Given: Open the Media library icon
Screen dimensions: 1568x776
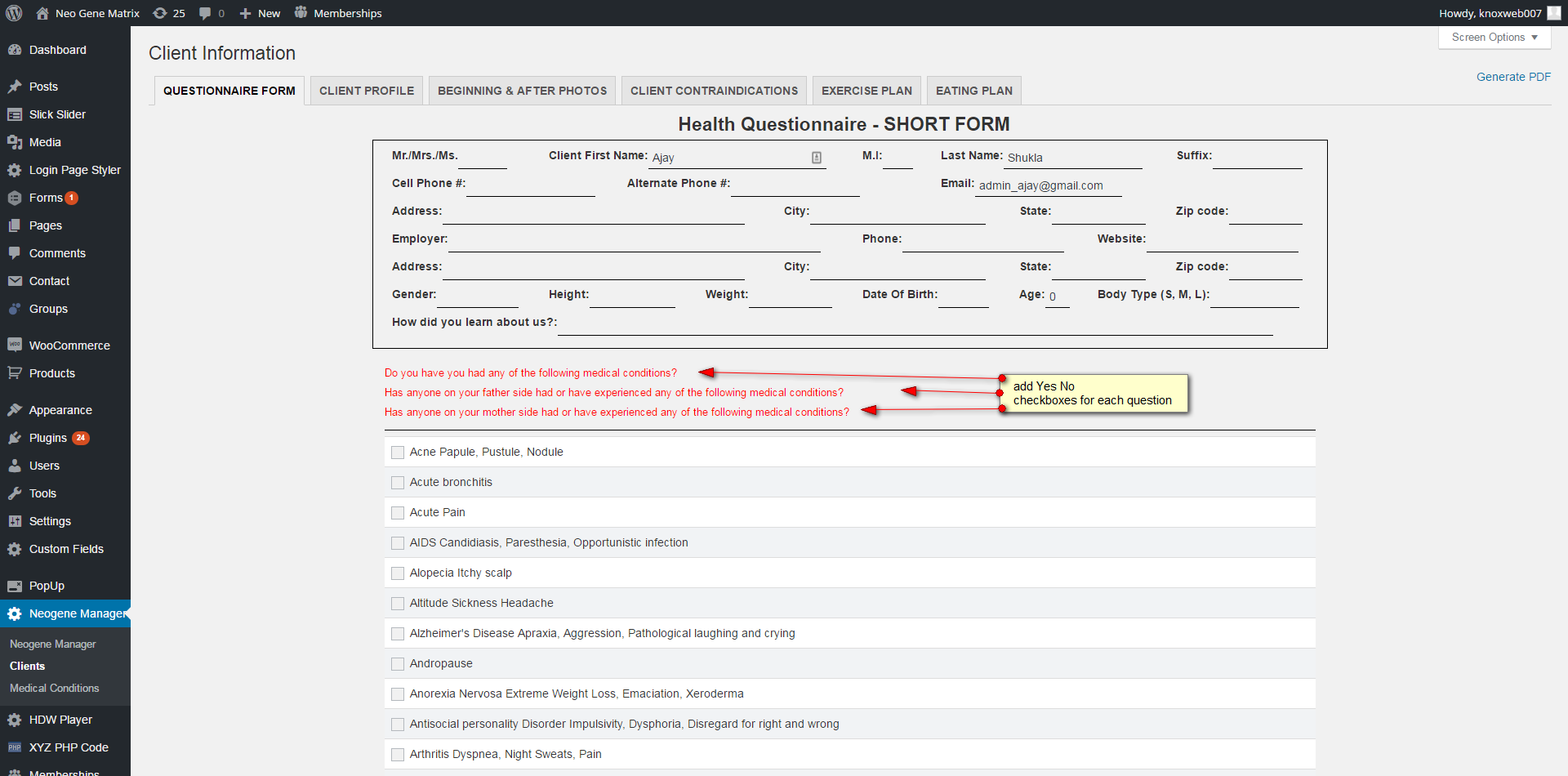Looking at the screenshot, I should point(15,142).
